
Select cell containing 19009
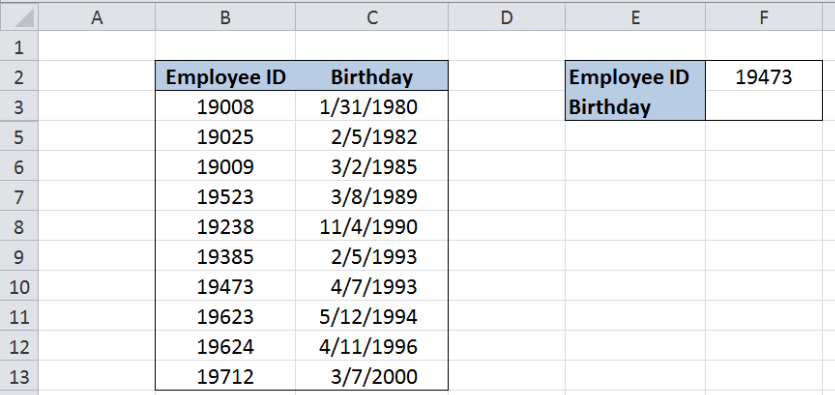pyautogui.click(x=225, y=167)
